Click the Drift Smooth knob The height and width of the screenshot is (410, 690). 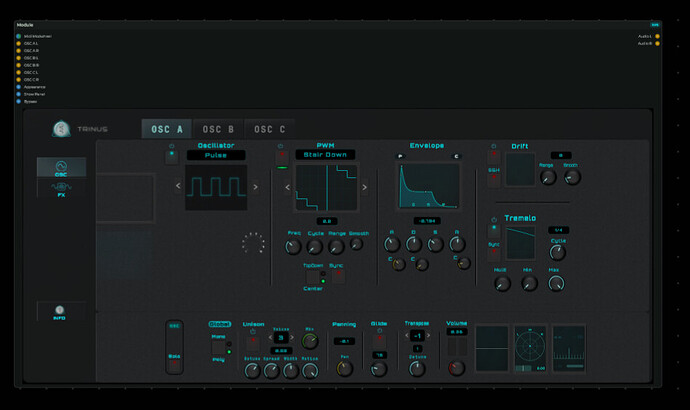click(573, 177)
